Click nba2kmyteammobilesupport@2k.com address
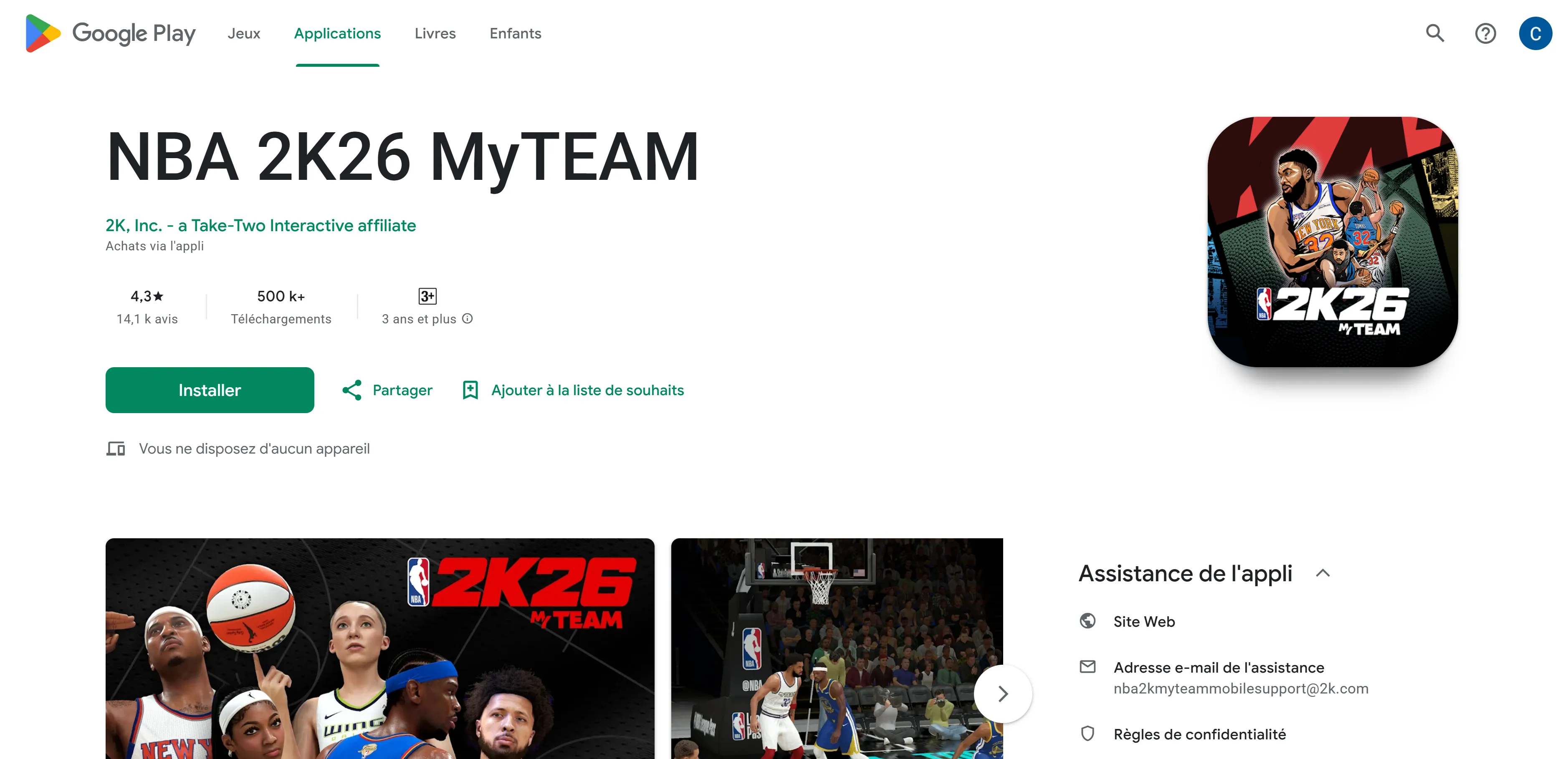Viewport: 1568px width, 759px height. [x=1241, y=688]
